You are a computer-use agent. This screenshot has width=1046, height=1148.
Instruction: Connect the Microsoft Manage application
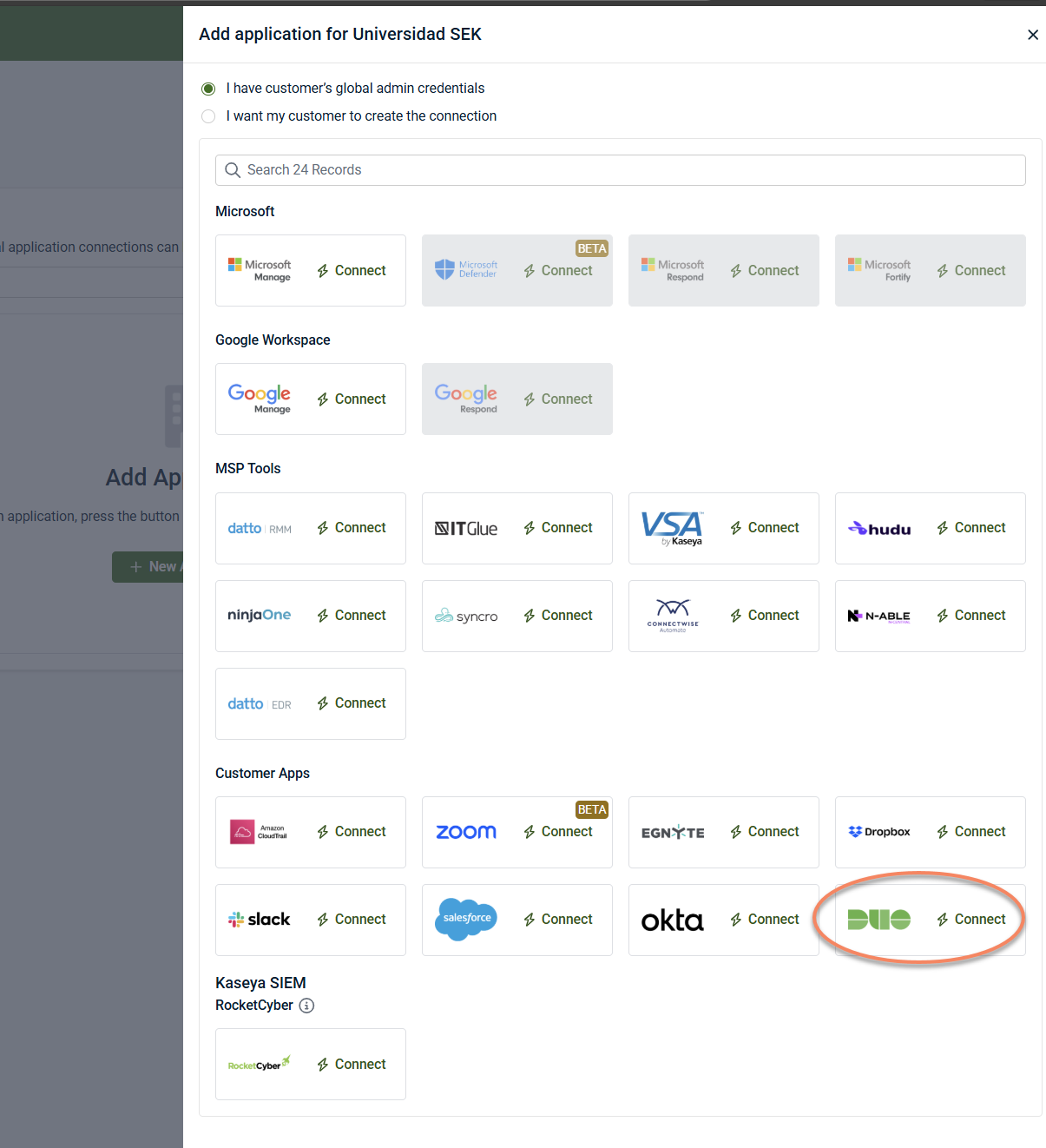(x=352, y=270)
